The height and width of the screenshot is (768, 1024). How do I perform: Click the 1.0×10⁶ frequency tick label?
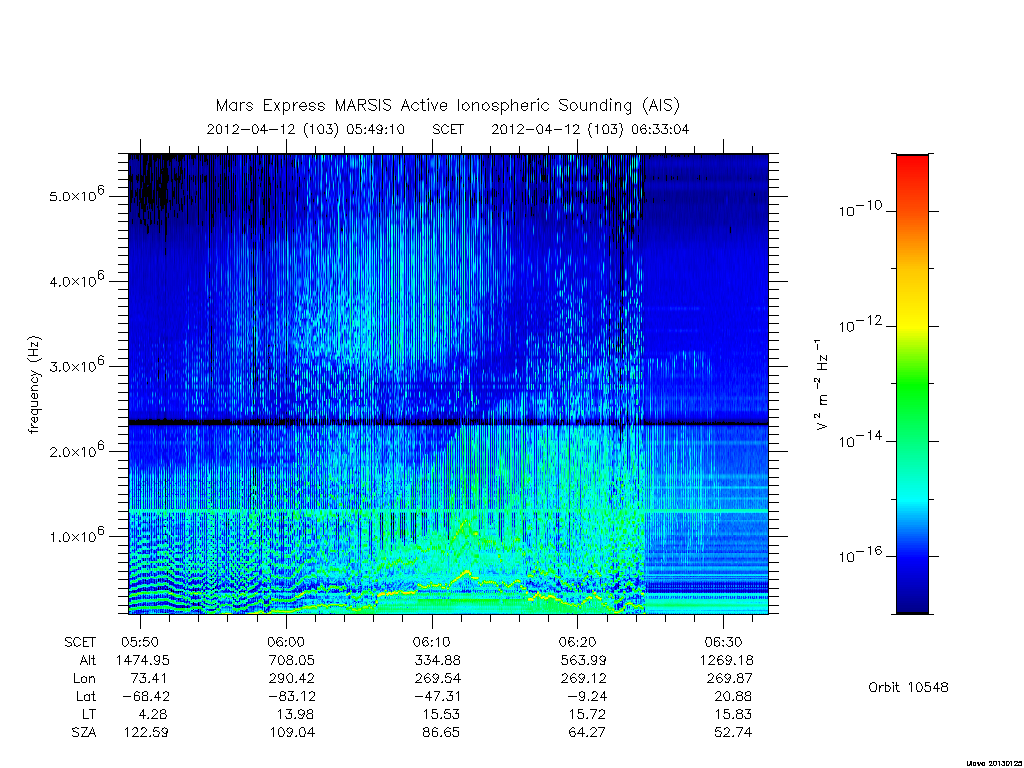point(76,534)
